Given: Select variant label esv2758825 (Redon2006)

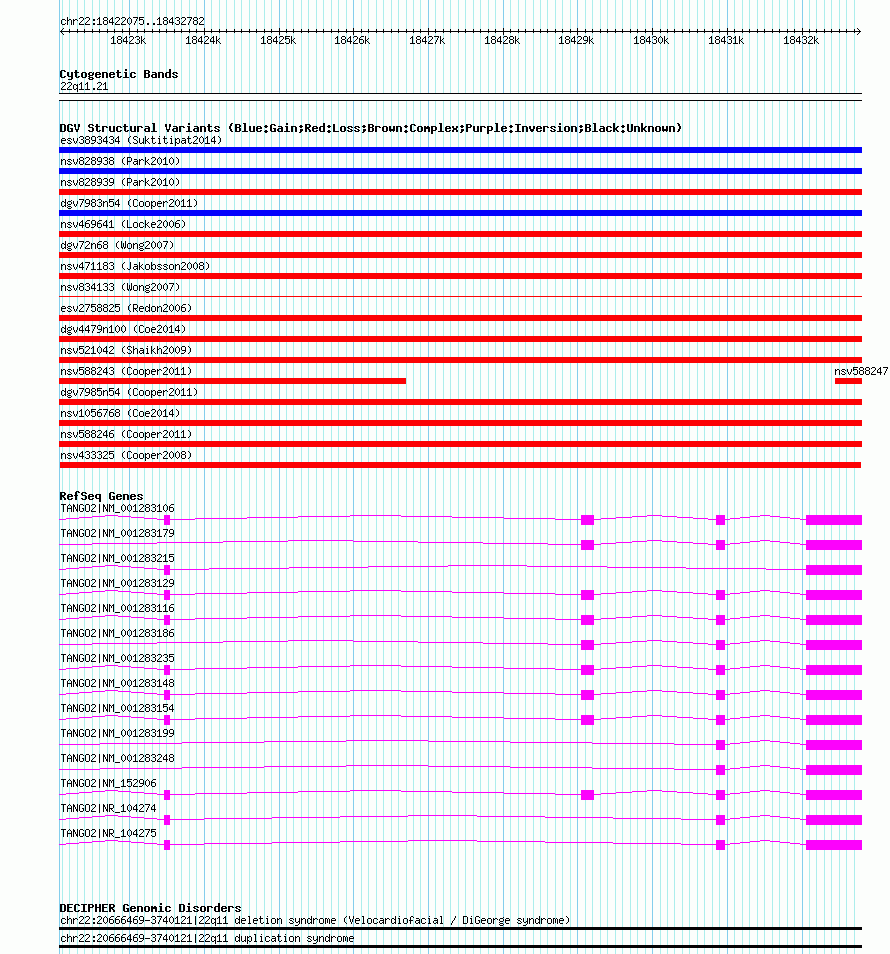Looking at the screenshot, I should click(126, 308).
